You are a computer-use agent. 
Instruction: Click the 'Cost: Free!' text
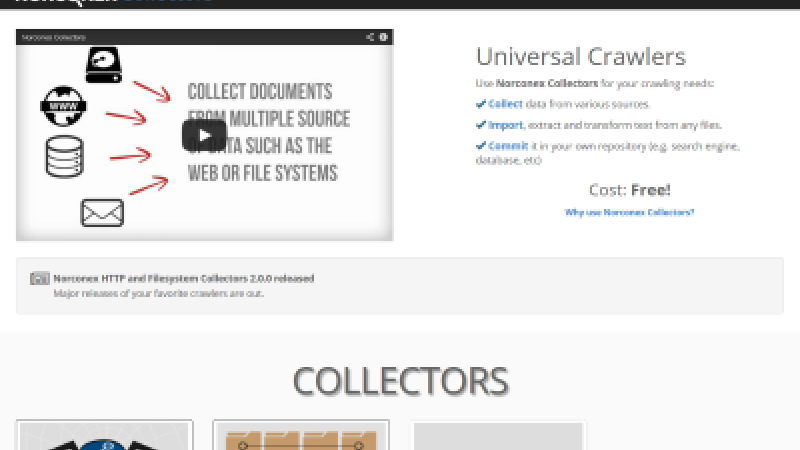[630, 190]
